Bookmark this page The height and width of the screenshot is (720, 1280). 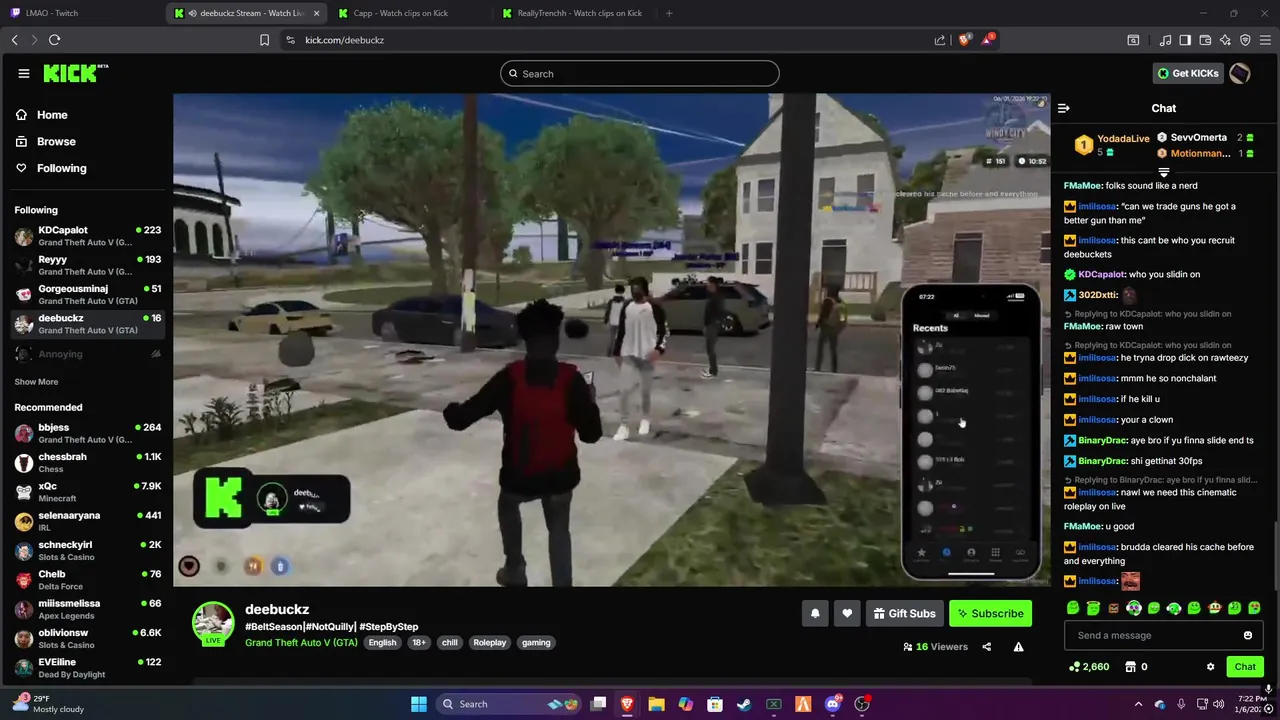(x=264, y=40)
